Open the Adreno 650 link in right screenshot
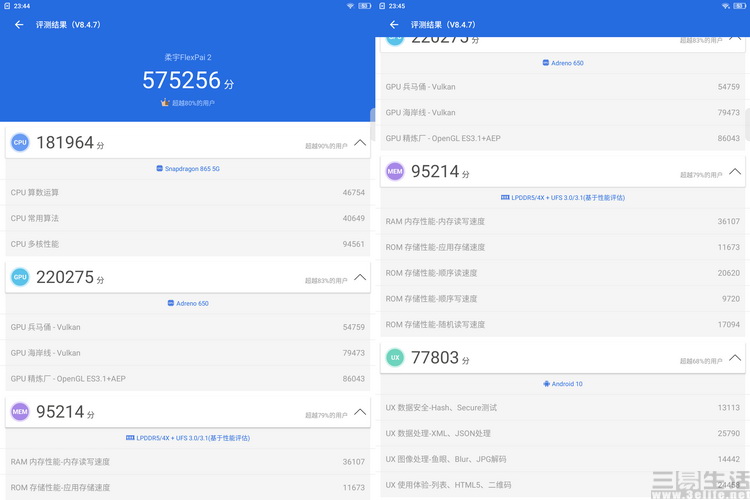 click(x=563, y=63)
